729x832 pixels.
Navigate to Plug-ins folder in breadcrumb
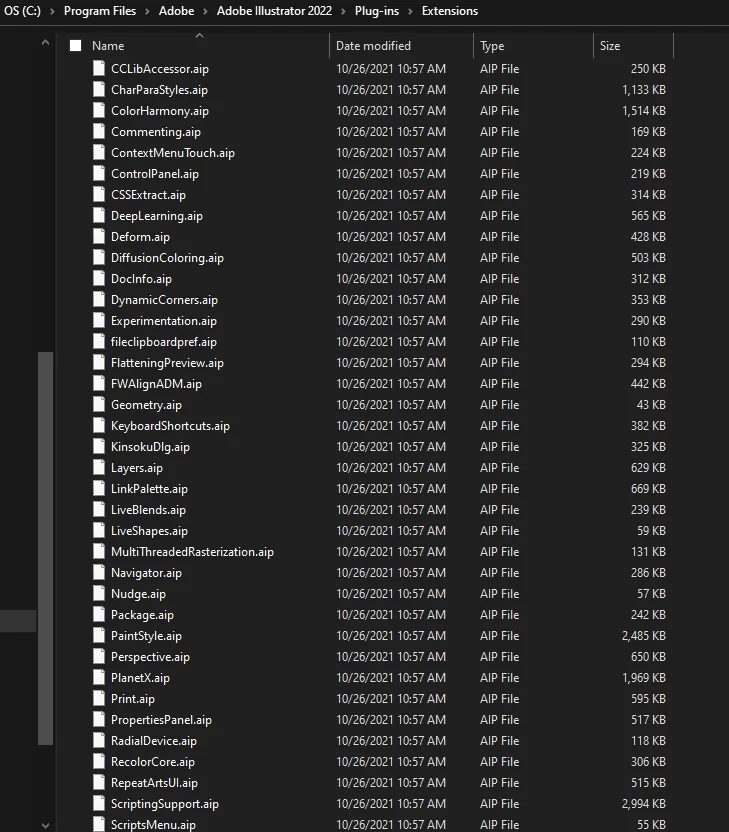click(x=377, y=11)
